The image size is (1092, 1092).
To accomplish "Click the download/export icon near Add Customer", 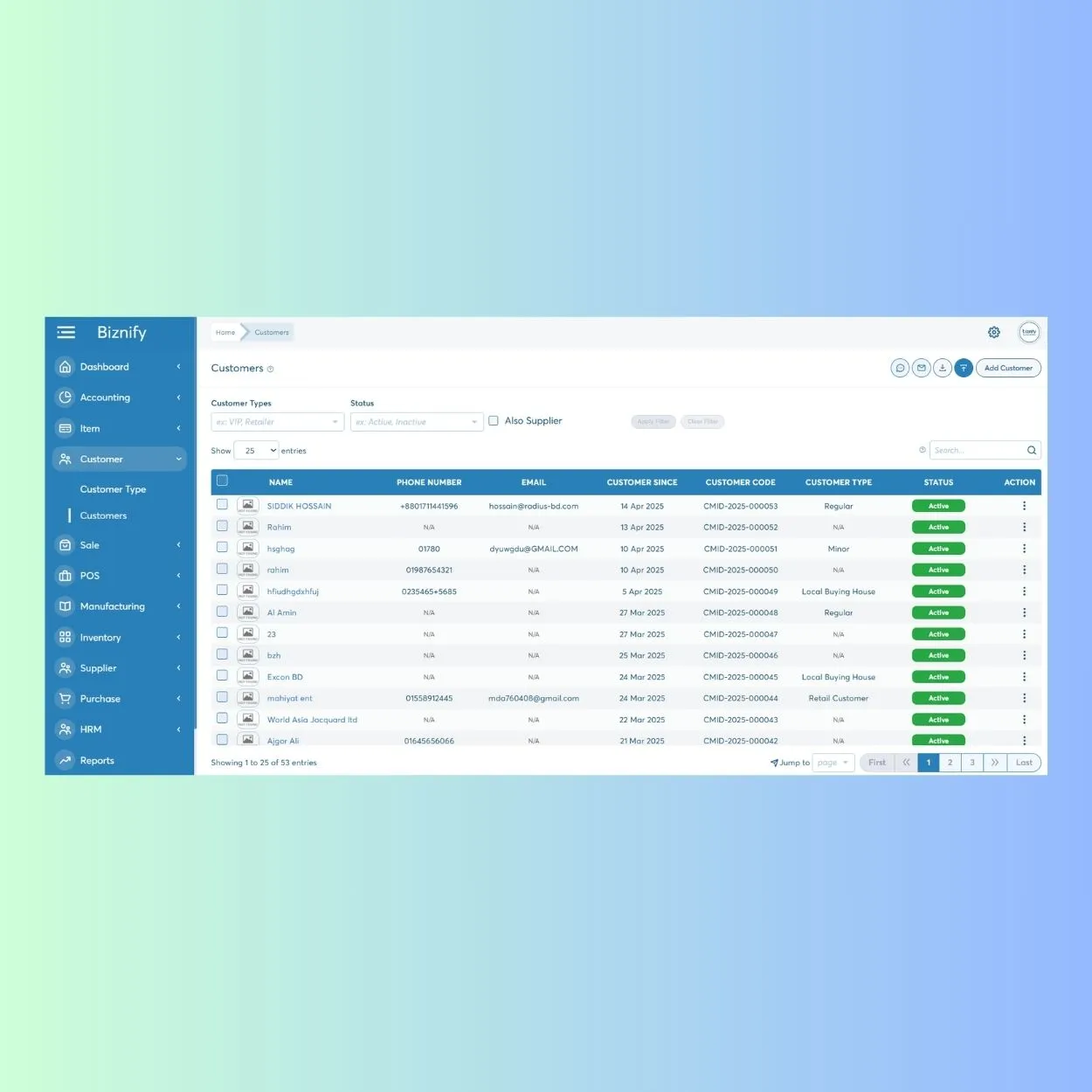I will (942, 368).
